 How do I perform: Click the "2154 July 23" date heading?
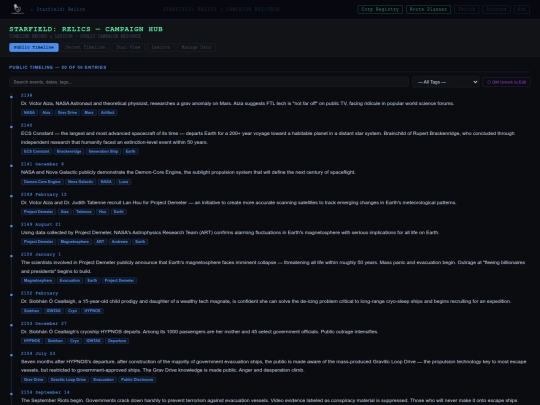38,354
